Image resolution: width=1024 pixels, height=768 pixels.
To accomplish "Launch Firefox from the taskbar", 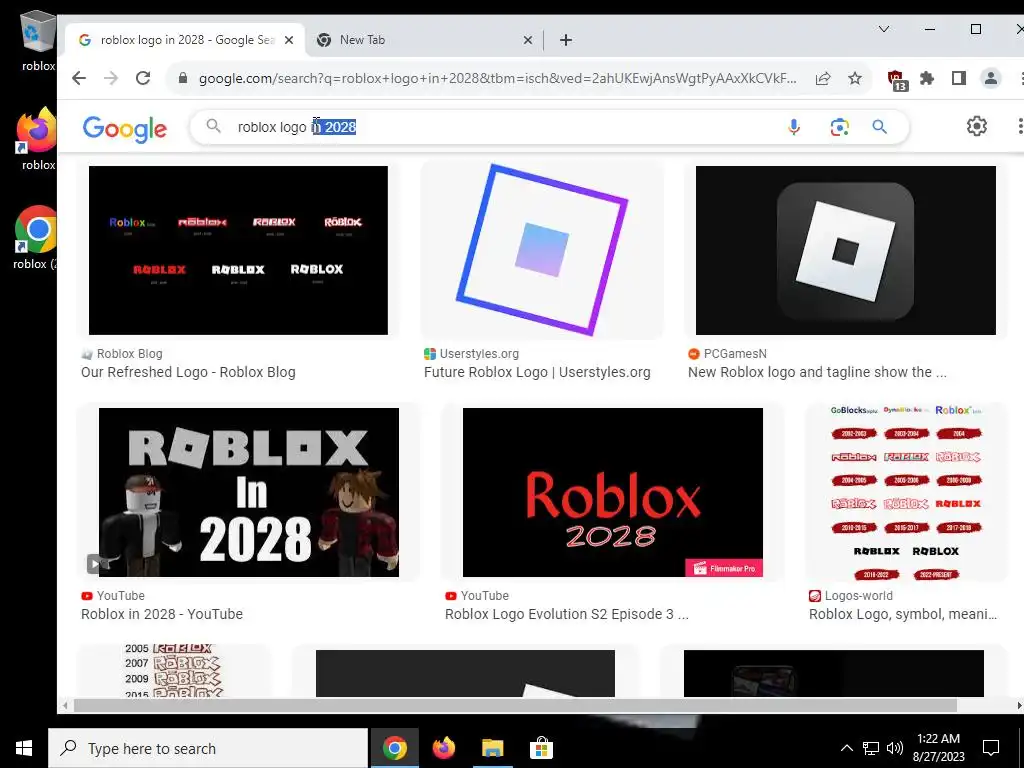I will click(x=443, y=748).
